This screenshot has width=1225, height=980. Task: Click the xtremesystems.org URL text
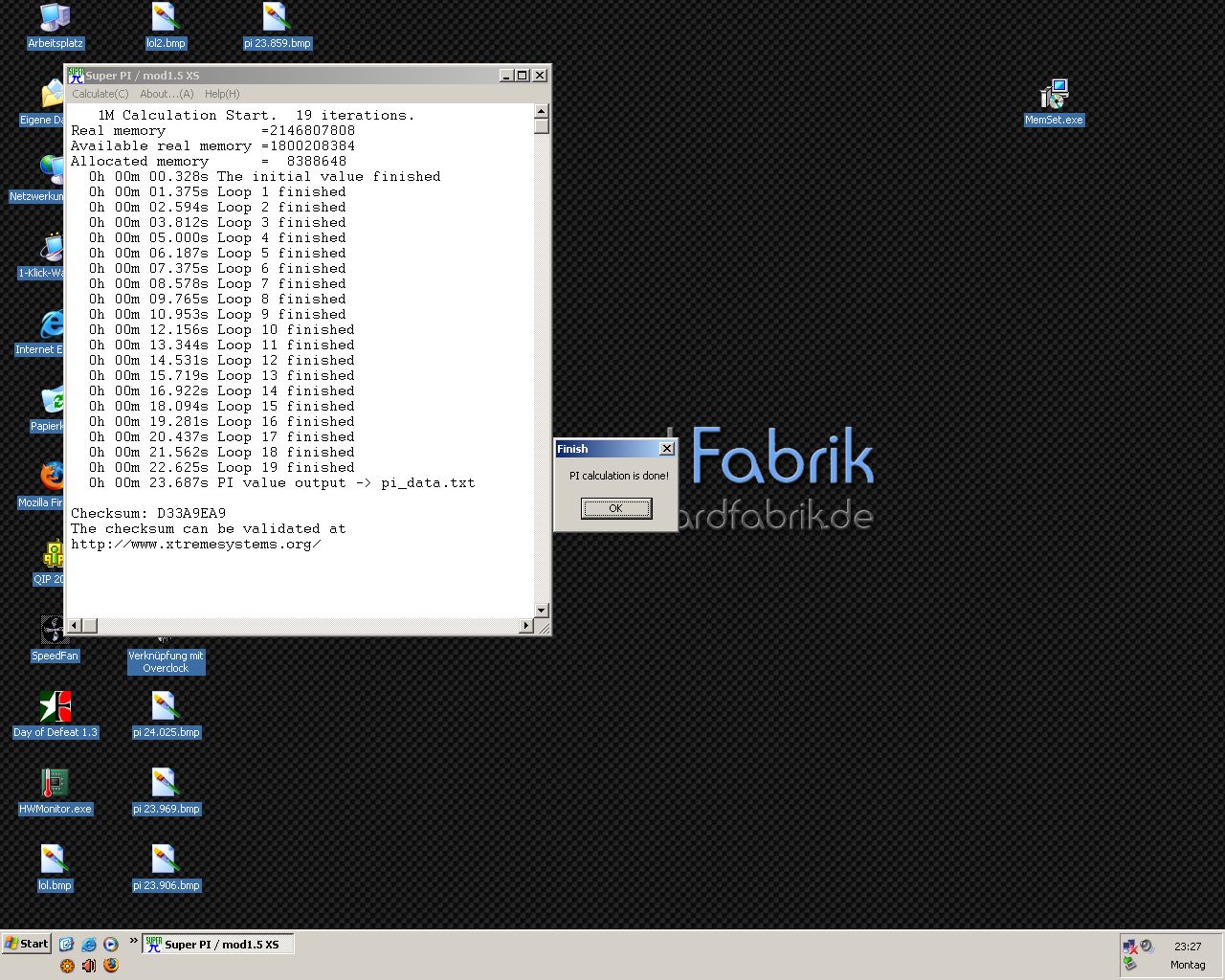(x=195, y=544)
